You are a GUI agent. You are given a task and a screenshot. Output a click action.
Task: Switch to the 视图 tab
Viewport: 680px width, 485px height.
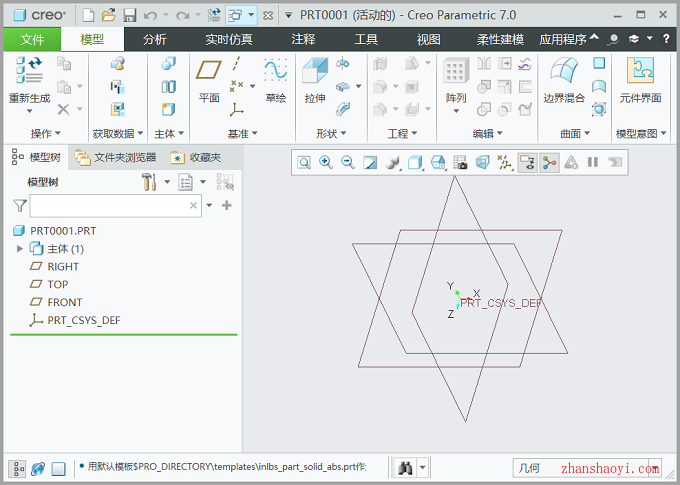click(428, 39)
